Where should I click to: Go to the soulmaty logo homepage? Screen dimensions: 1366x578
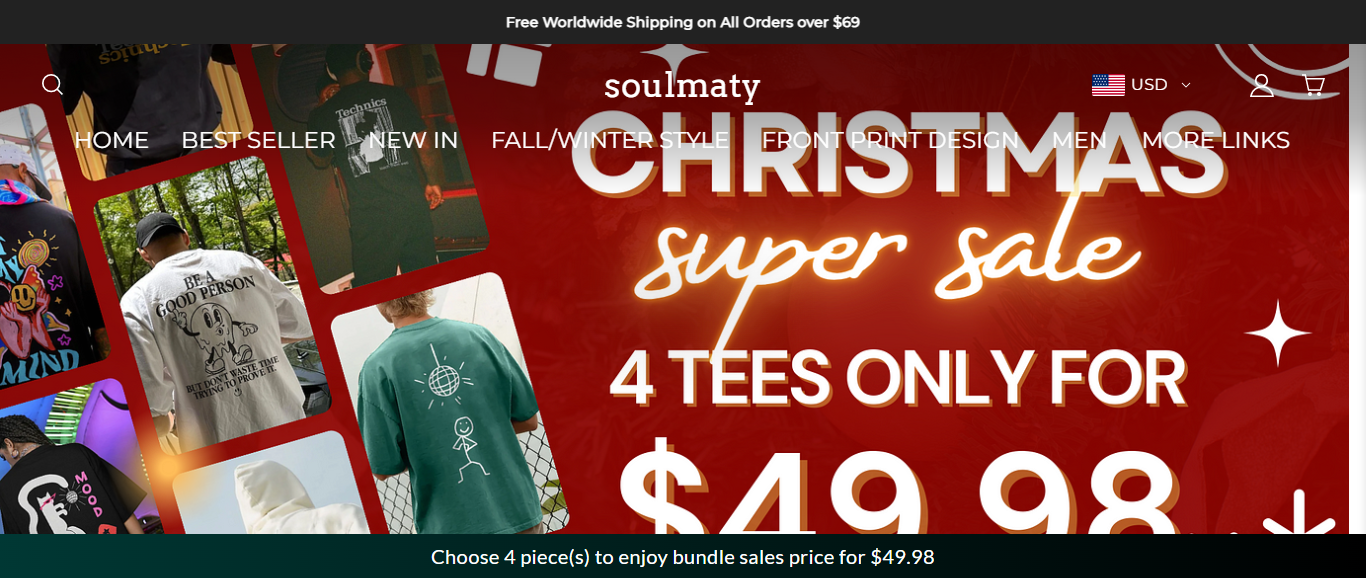click(x=682, y=87)
